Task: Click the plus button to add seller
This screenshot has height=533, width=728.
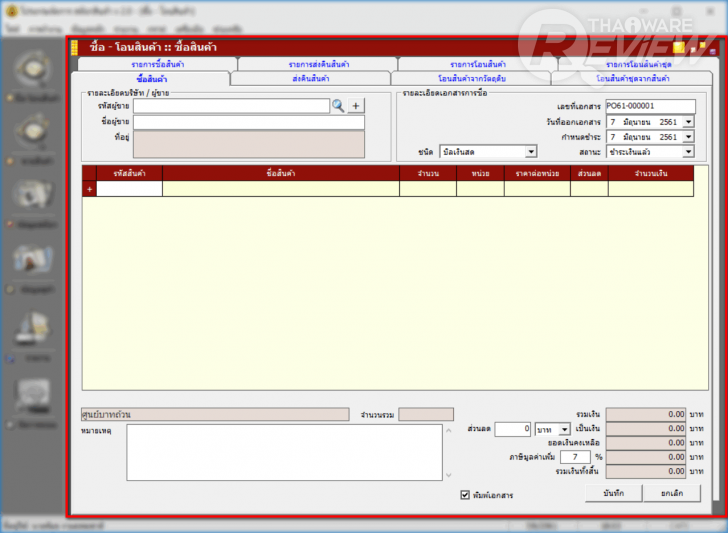Action: pos(356,106)
